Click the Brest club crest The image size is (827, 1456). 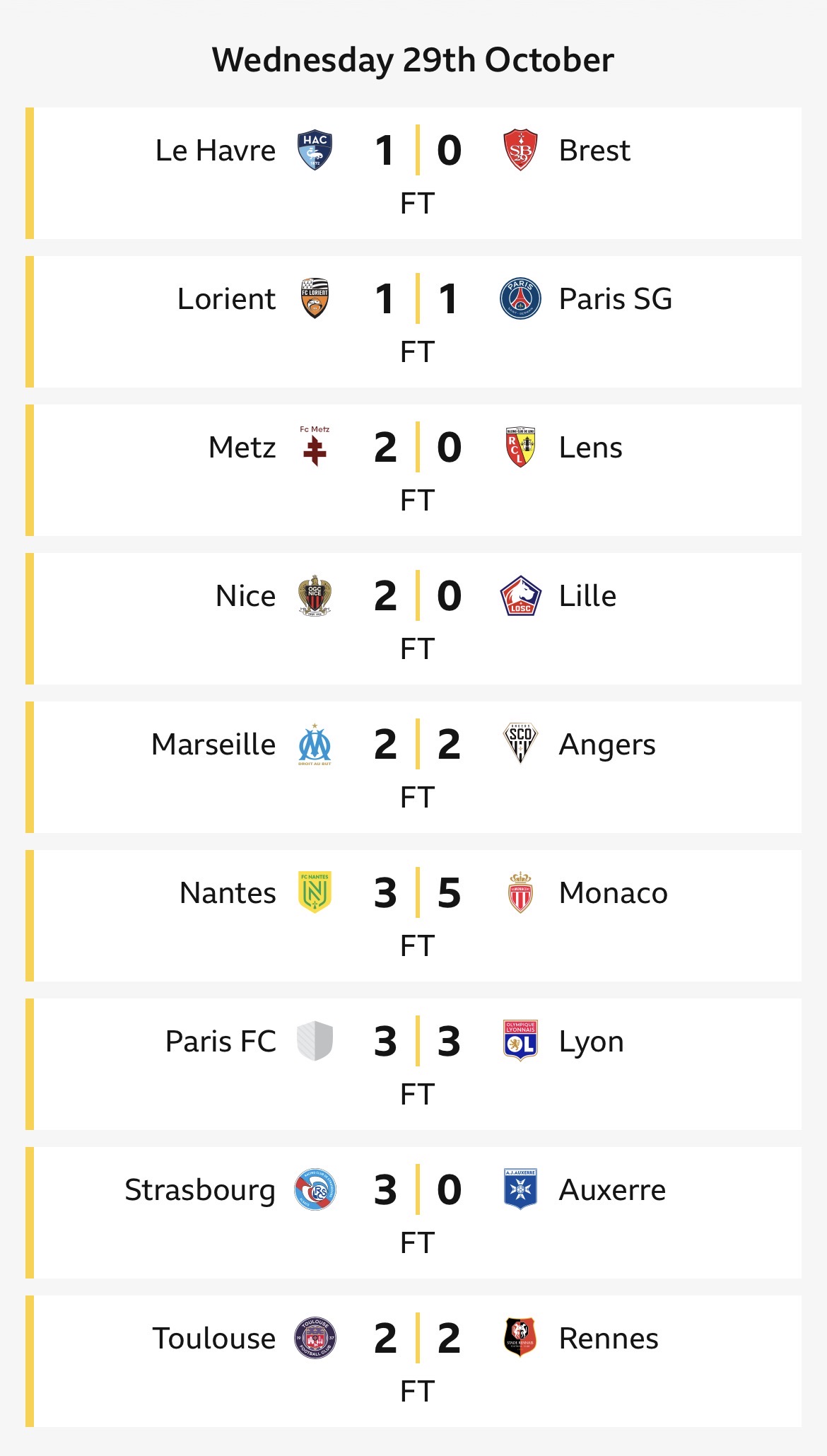tap(520, 150)
